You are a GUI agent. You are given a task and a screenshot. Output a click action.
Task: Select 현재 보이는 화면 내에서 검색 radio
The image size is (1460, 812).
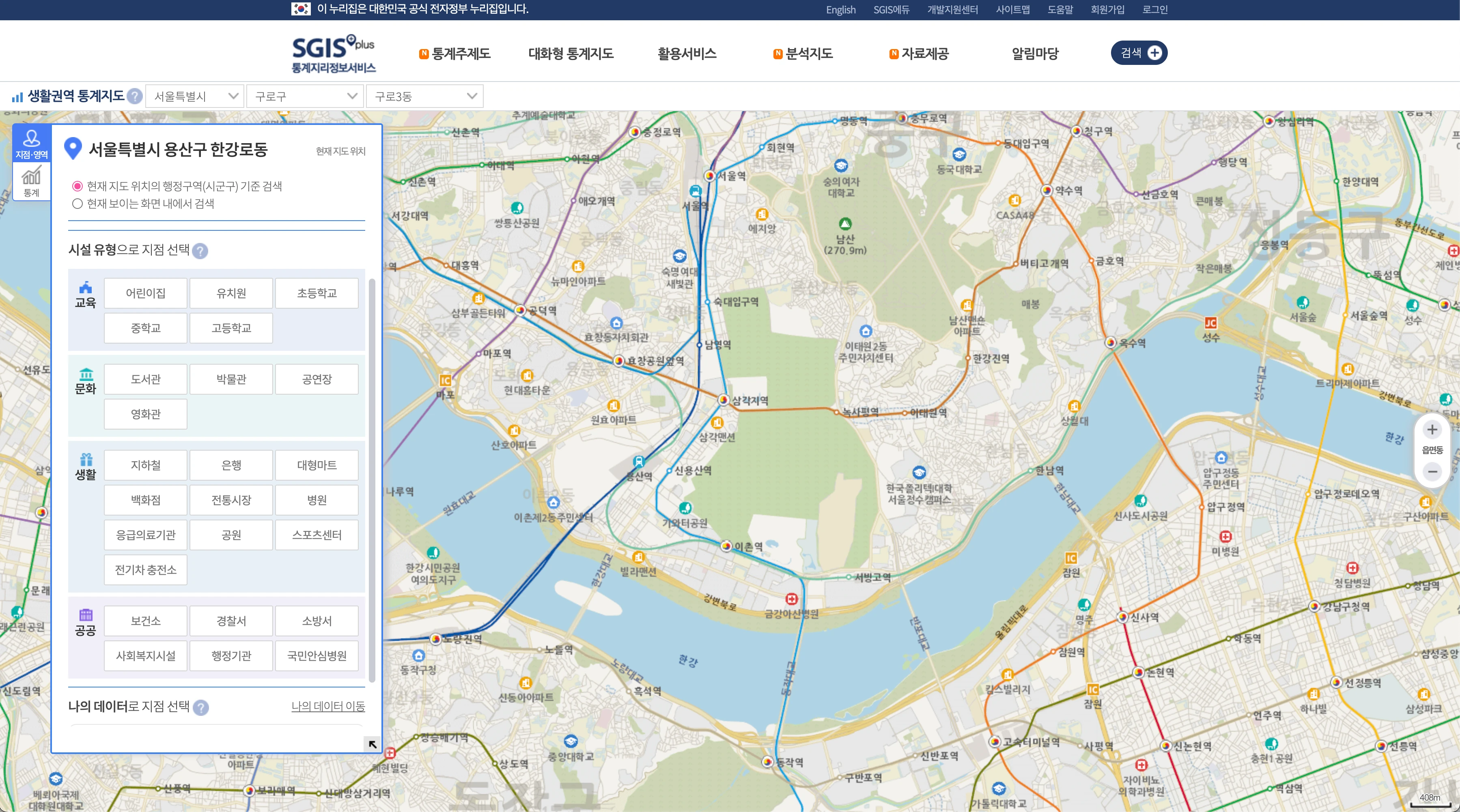click(78, 204)
